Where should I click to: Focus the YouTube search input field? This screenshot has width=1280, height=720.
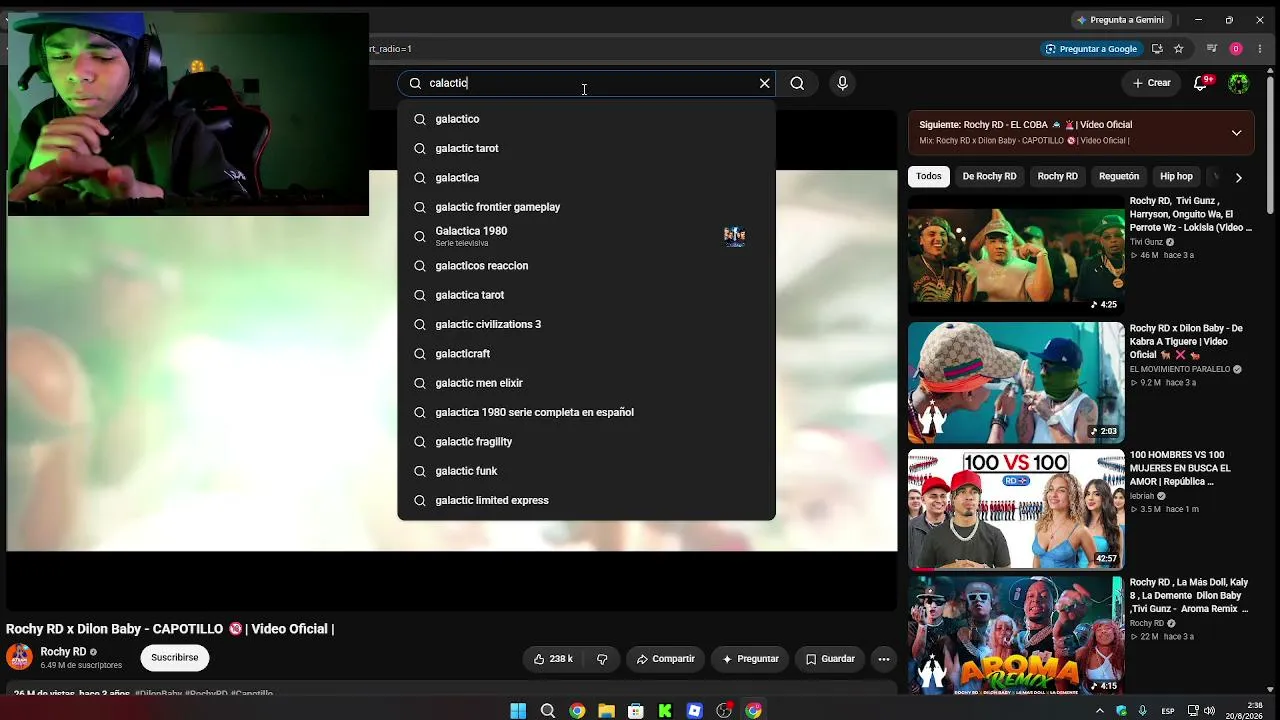point(588,83)
